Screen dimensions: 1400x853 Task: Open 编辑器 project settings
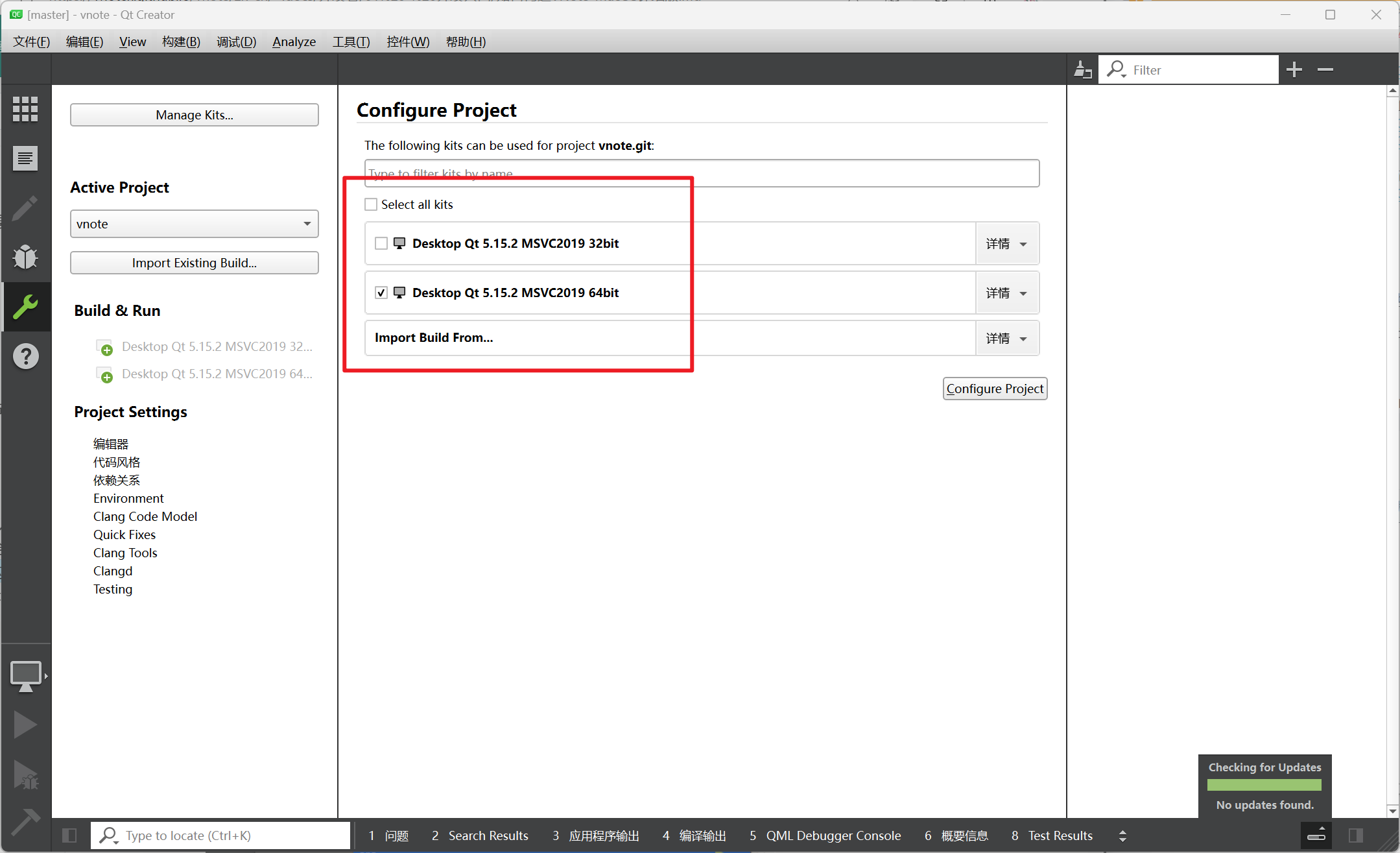111,444
